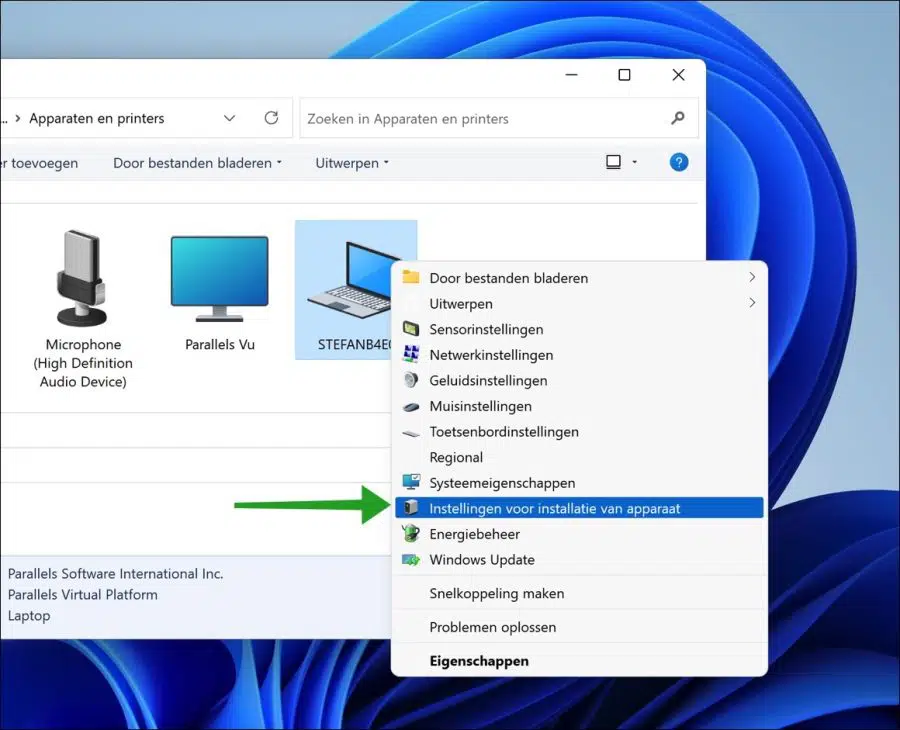Image resolution: width=900 pixels, height=730 pixels.
Task: Select Regional in context menu
Action: 579,457
